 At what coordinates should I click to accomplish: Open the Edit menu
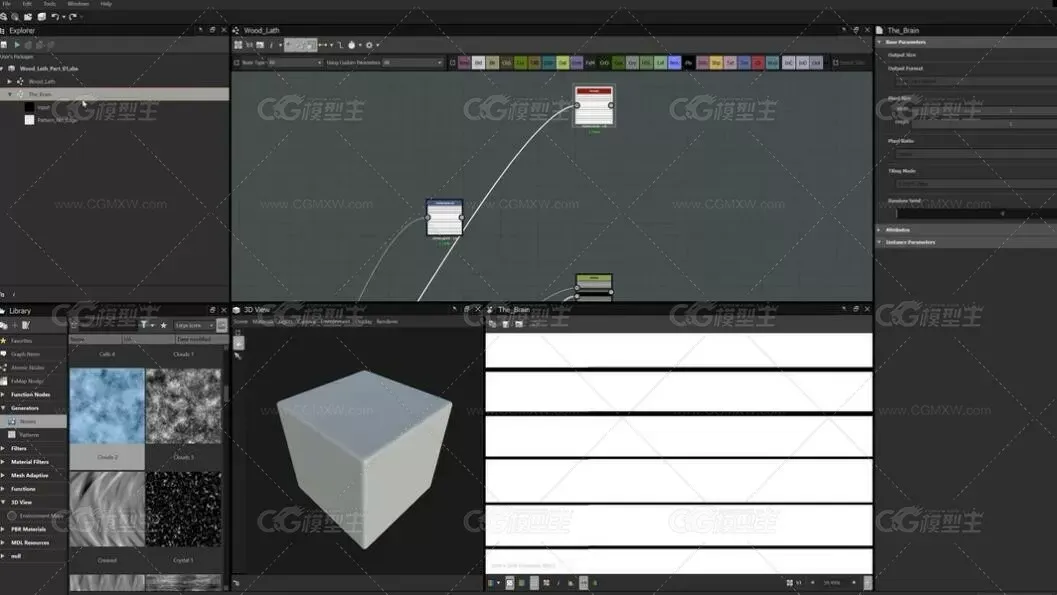click(27, 3)
